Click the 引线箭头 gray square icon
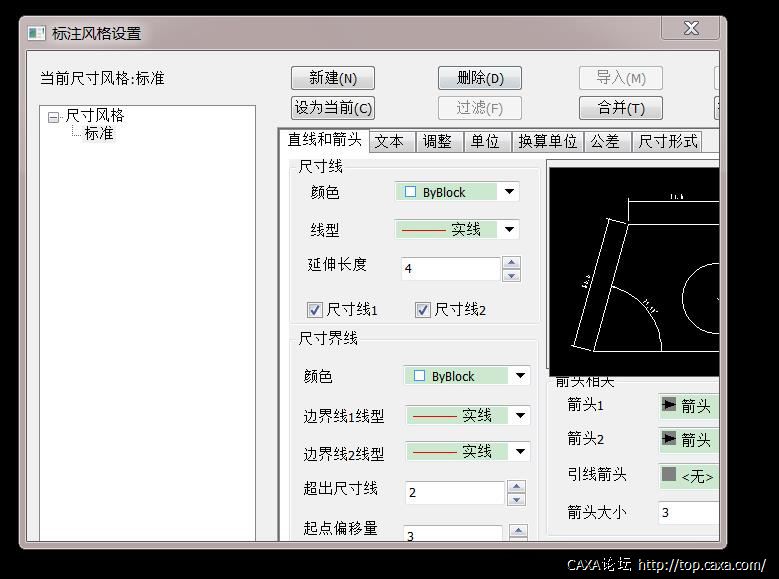The width and height of the screenshot is (779, 579). [669, 474]
